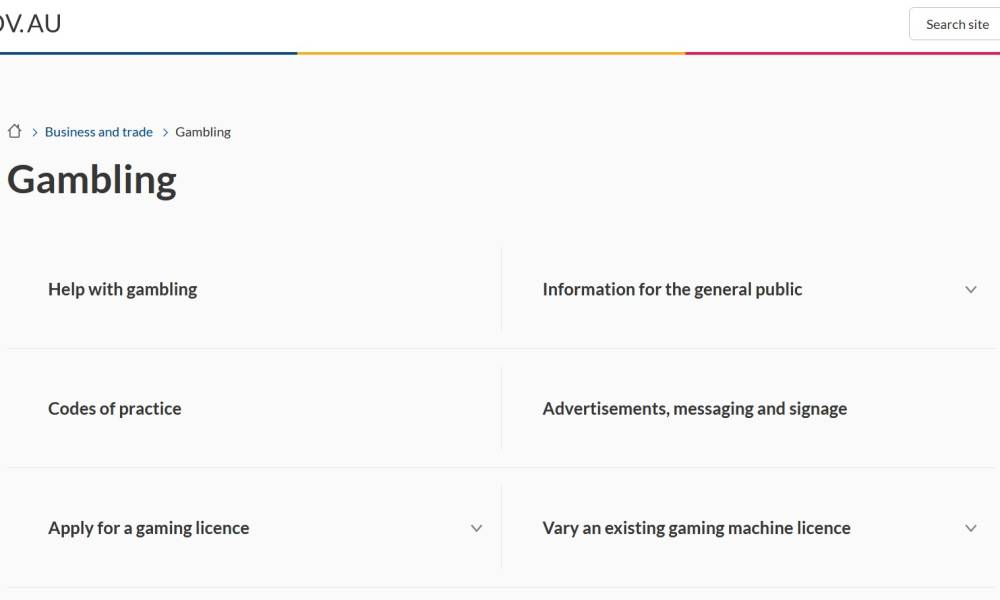Screen dimensions: 1000x600
Task: Click the Gambling breadcrumb current page text
Action: [203, 132]
